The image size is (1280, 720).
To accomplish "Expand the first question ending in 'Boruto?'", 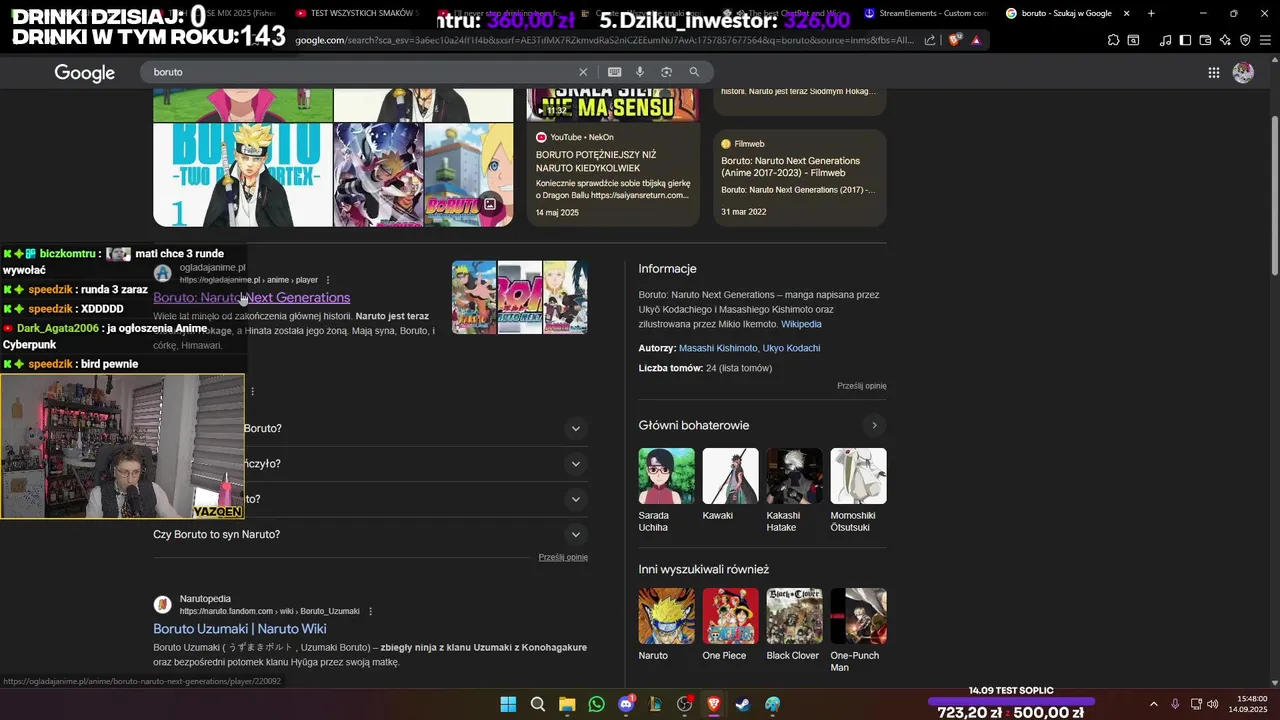I will [x=370, y=428].
